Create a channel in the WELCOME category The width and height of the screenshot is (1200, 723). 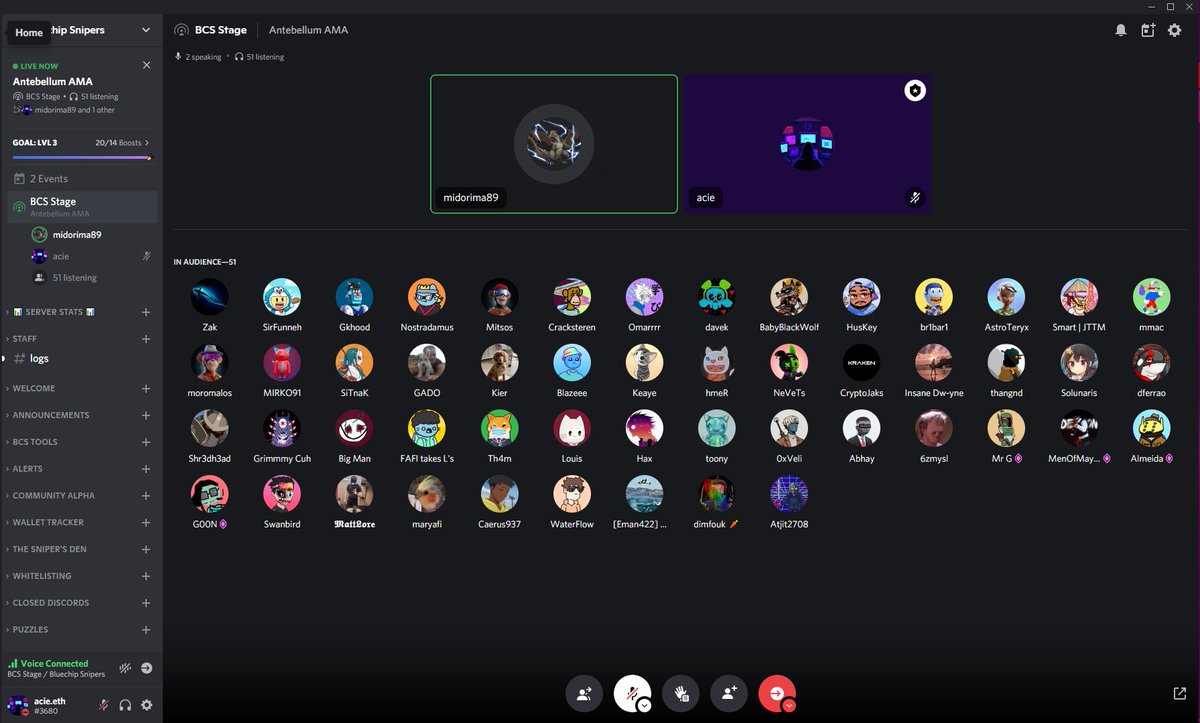coord(146,389)
